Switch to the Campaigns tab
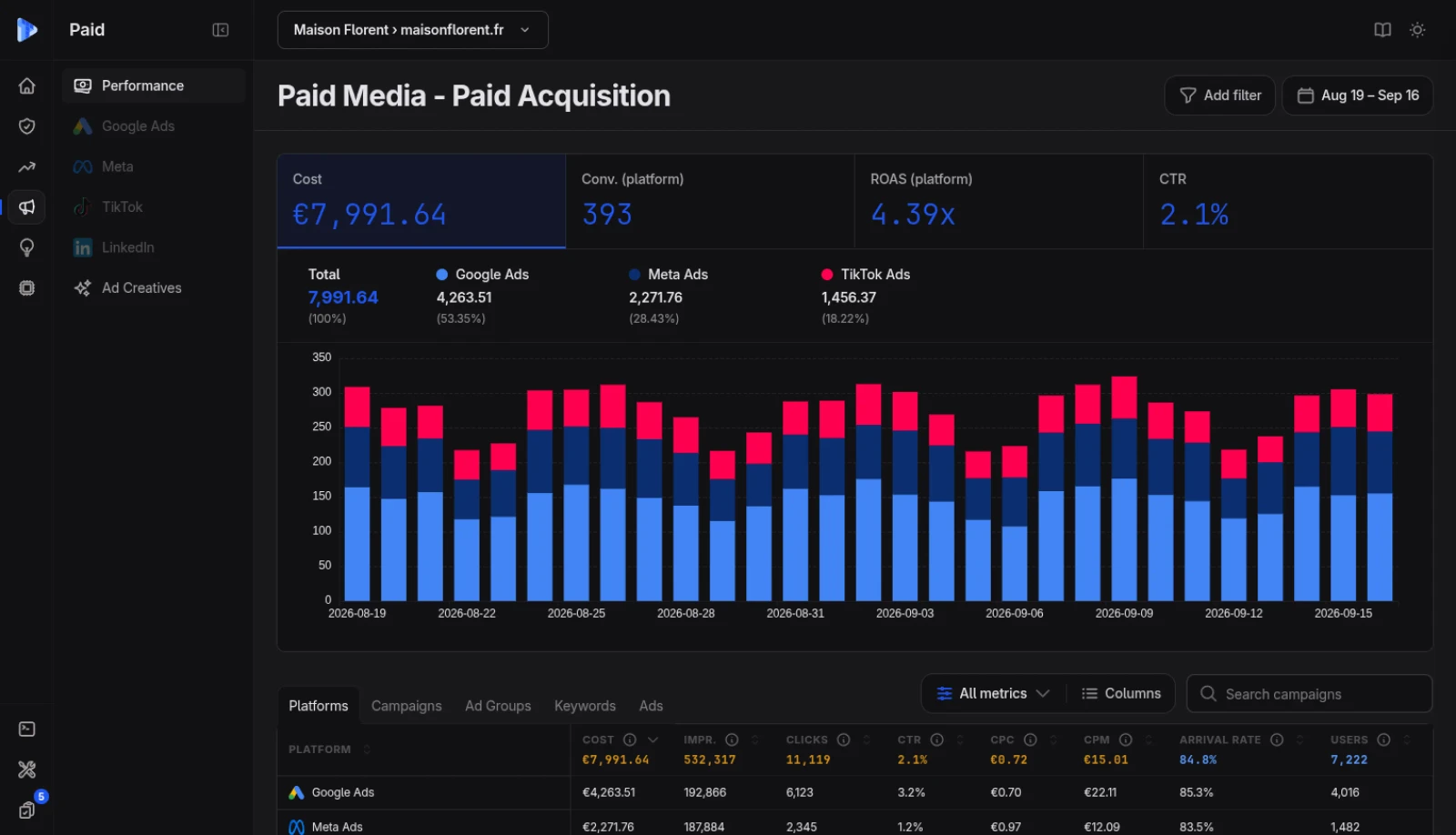 coord(406,706)
